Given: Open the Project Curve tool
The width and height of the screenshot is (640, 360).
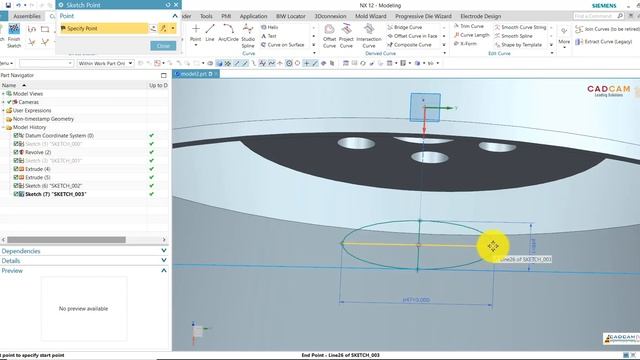Looking at the screenshot, I should (346, 36).
